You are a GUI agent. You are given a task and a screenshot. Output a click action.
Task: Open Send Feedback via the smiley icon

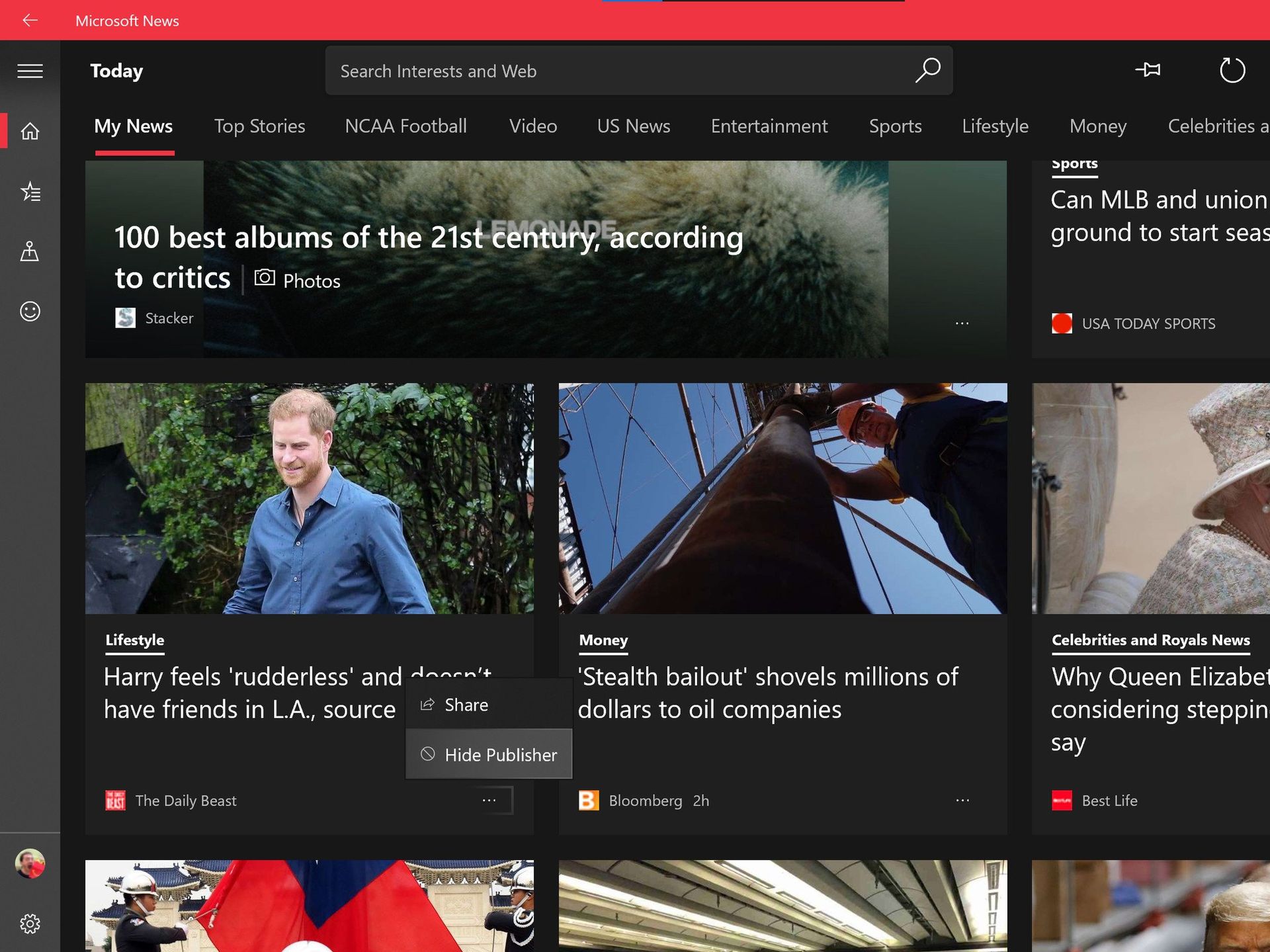point(30,311)
